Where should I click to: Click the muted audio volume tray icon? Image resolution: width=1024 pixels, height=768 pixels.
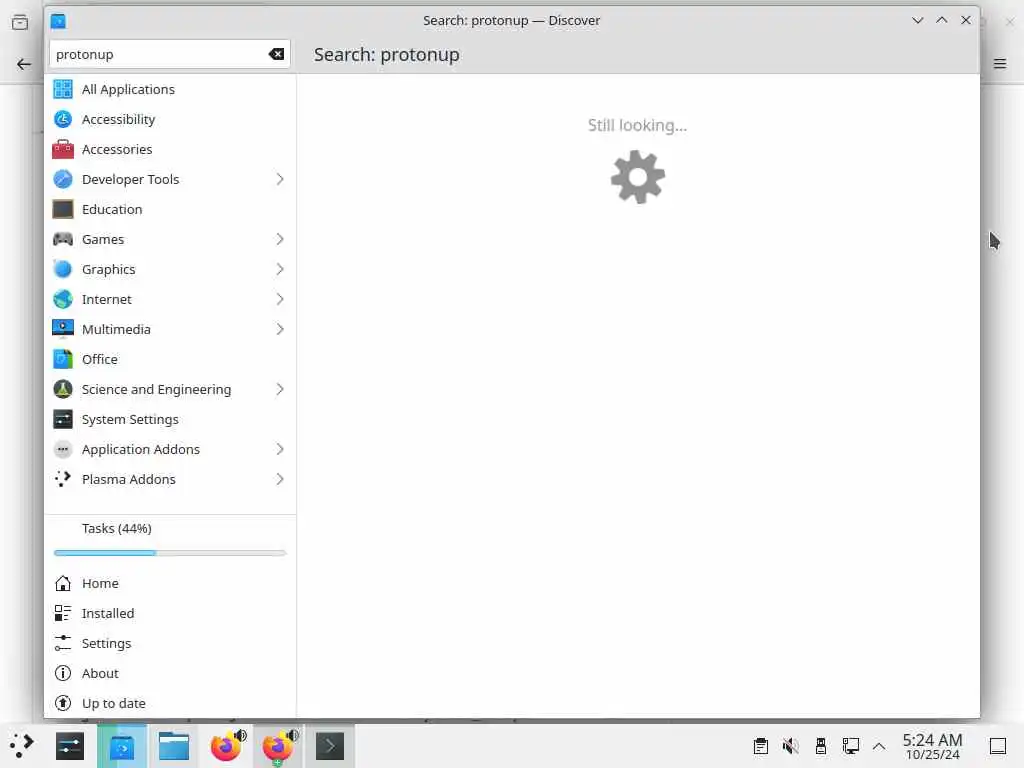790,746
